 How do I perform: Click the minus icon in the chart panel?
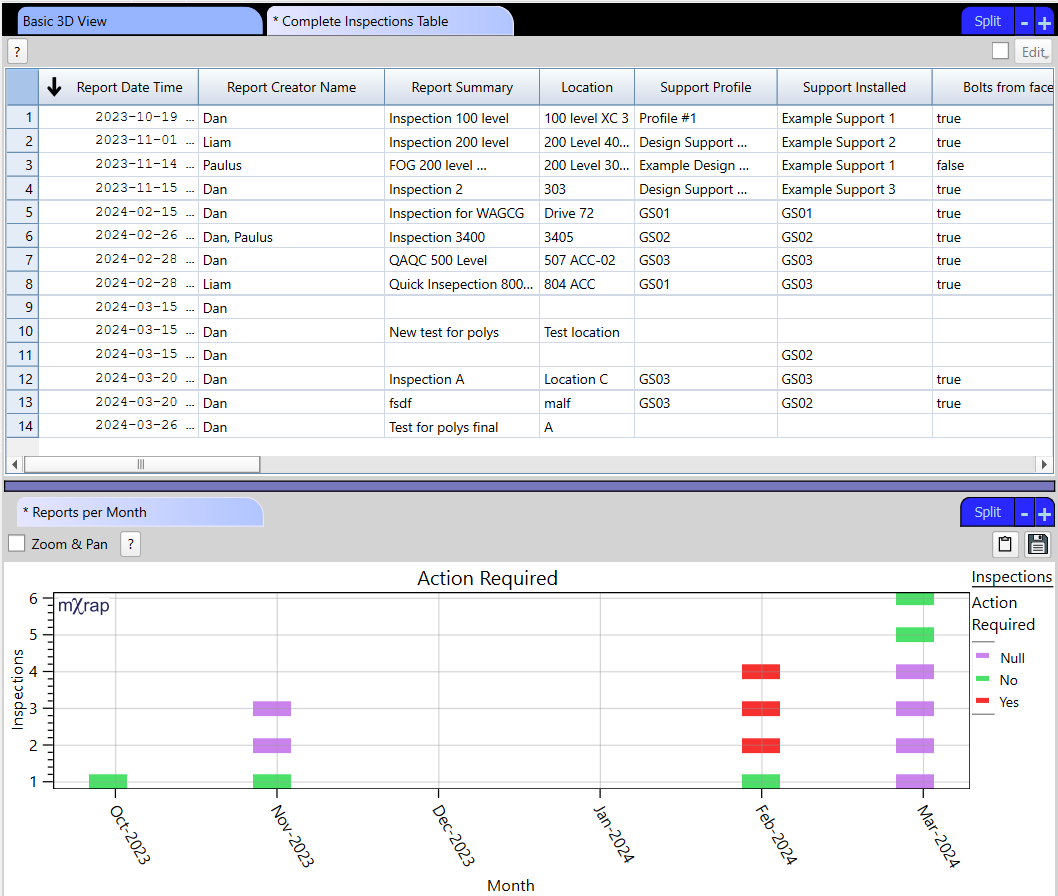coord(1024,513)
